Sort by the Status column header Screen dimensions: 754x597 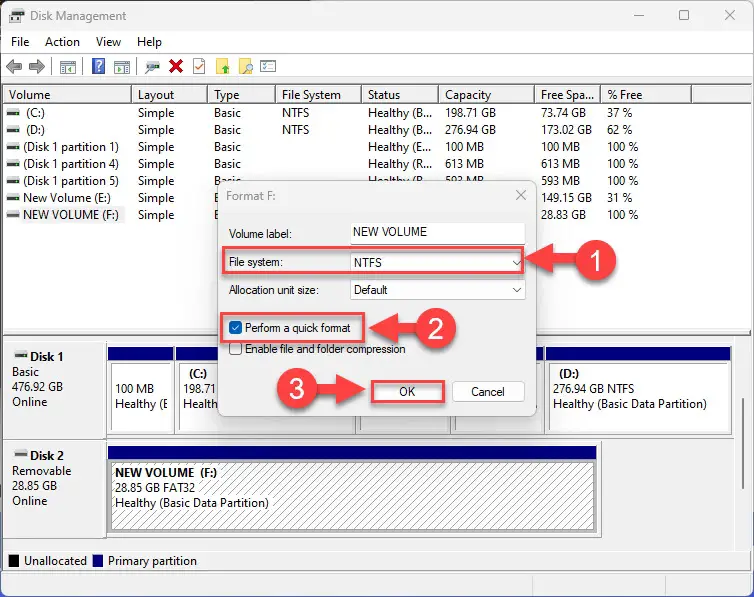click(400, 95)
